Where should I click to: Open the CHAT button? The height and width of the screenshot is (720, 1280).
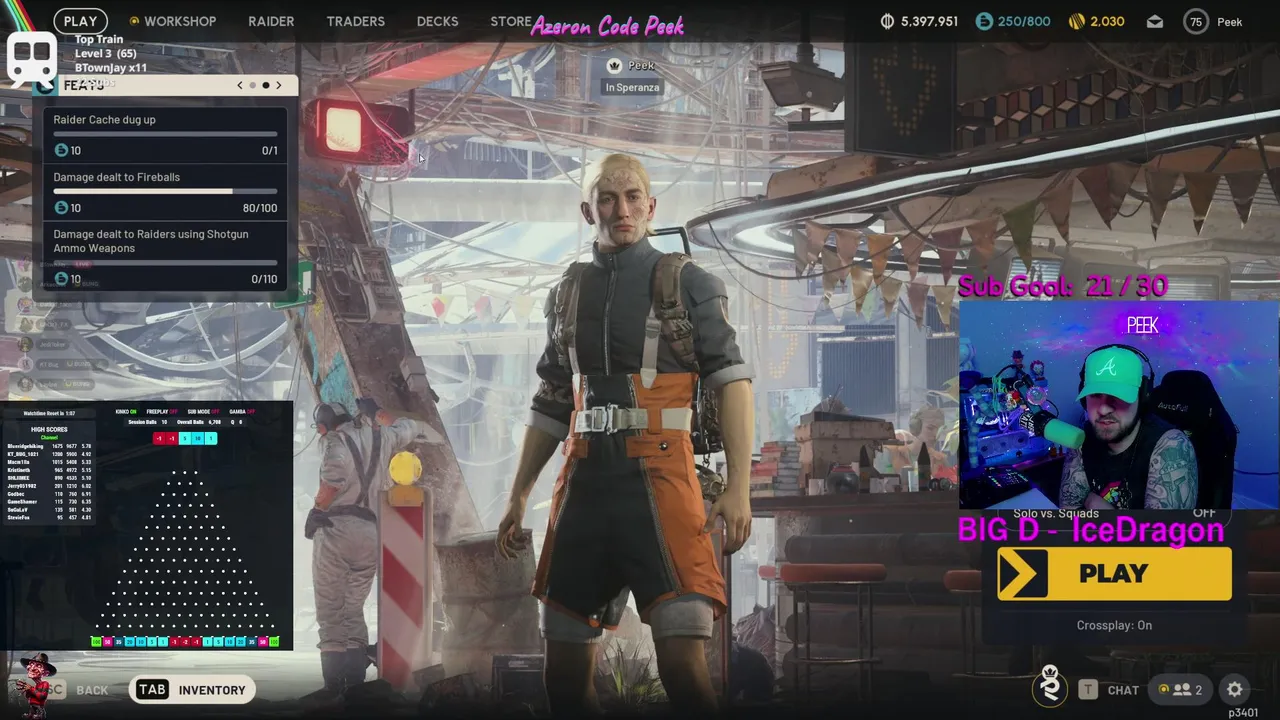(x=1123, y=690)
